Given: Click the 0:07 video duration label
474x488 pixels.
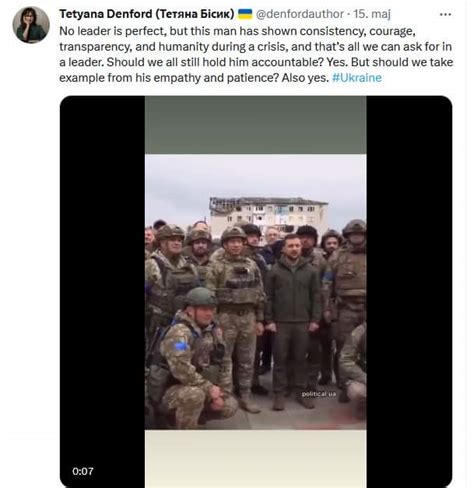Looking at the screenshot, I should (x=83, y=471).
